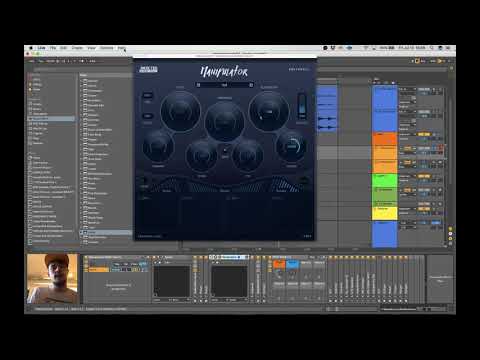
Task: Click the far-left lower Manipulator knob
Action: (158, 147)
